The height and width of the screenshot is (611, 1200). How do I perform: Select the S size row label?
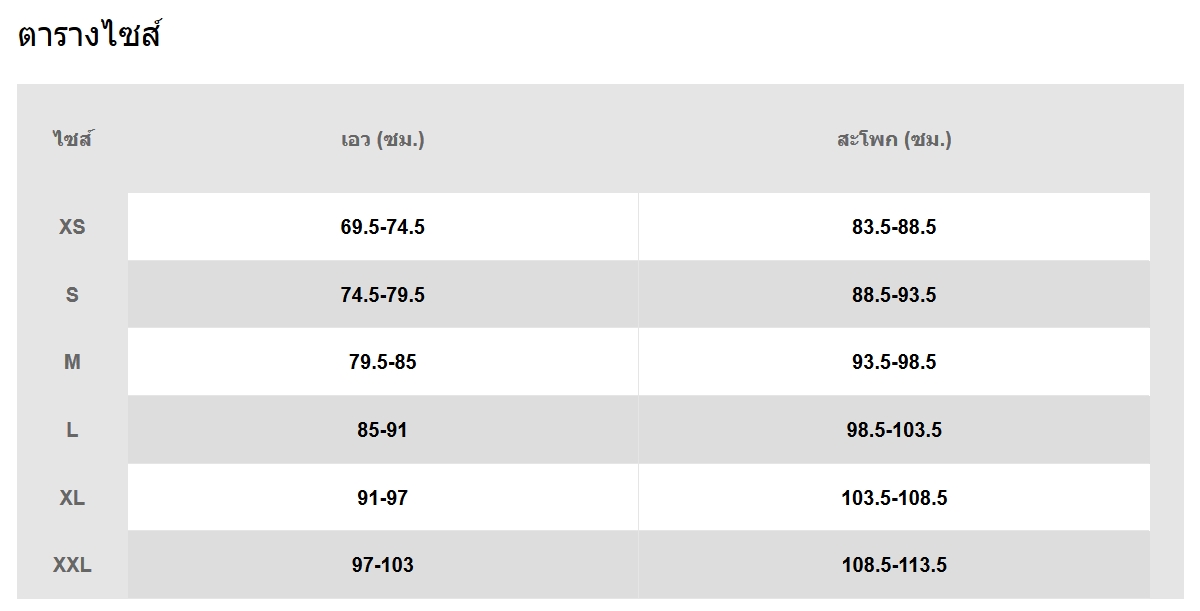tap(72, 295)
